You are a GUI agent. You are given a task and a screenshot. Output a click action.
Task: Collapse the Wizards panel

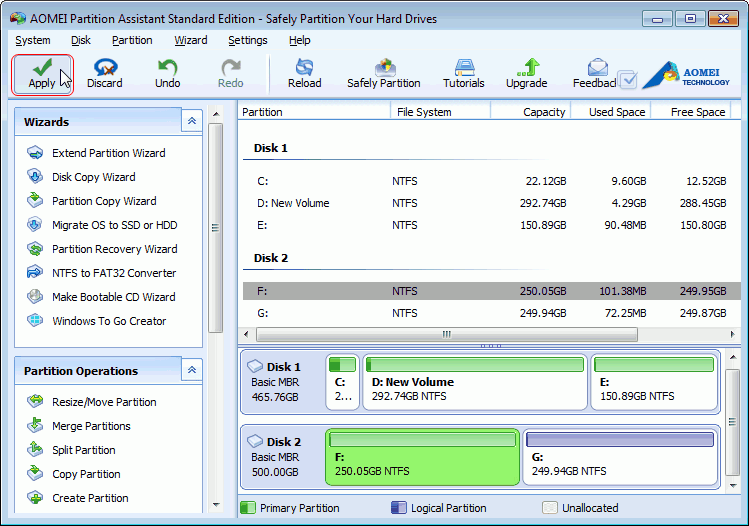(x=192, y=121)
